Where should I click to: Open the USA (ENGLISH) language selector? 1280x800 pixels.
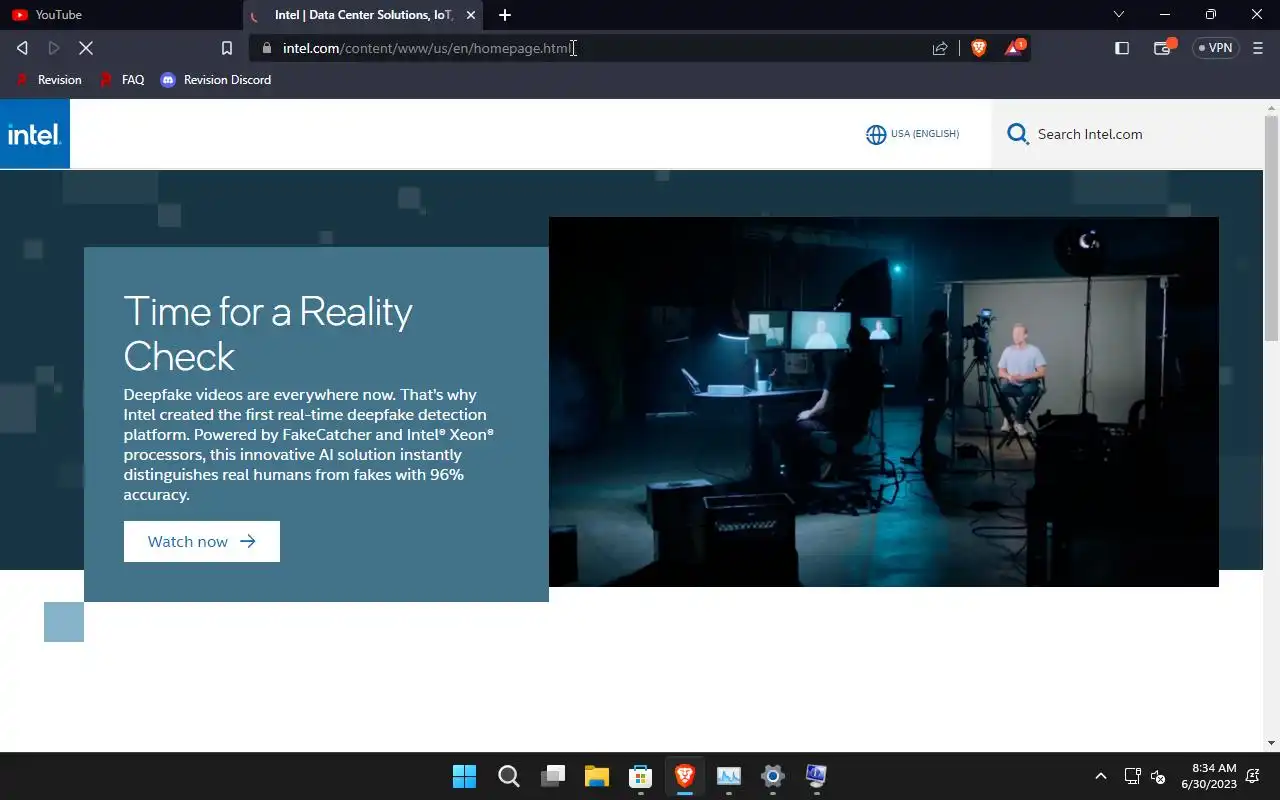[912, 134]
